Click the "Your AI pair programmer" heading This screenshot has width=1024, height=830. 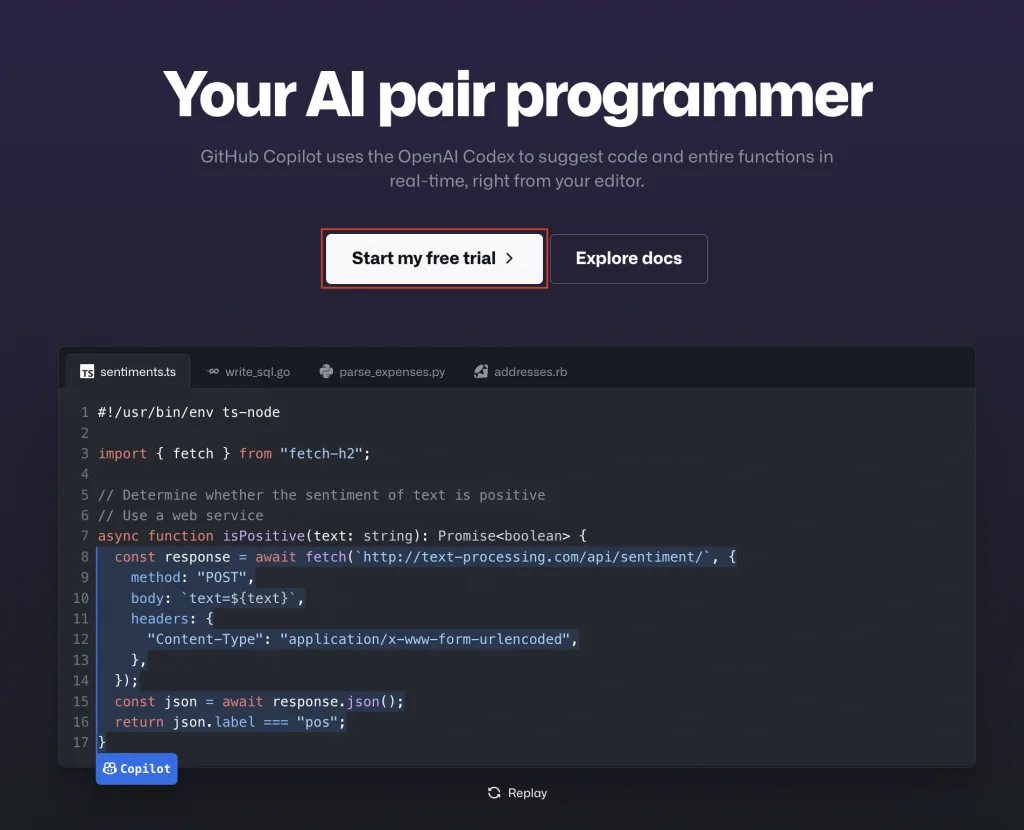(x=517, y=96)
